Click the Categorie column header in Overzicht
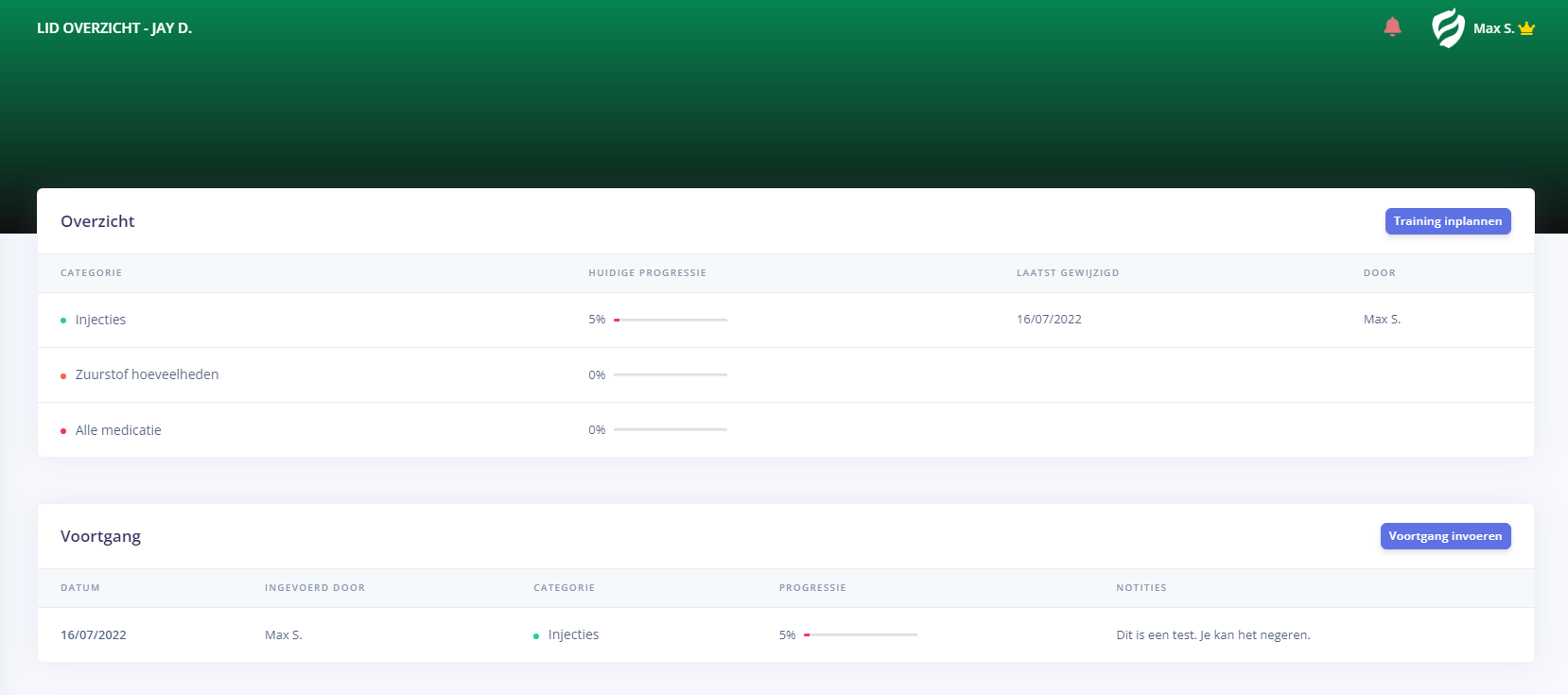Viewport: 1568px width, 695px height. 91,273
